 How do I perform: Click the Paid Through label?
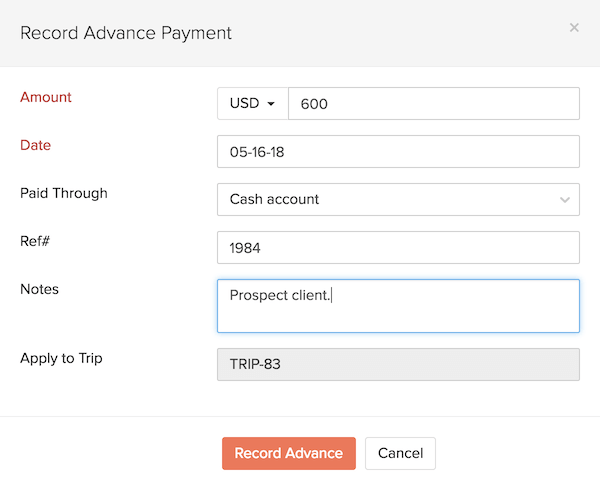64,193
